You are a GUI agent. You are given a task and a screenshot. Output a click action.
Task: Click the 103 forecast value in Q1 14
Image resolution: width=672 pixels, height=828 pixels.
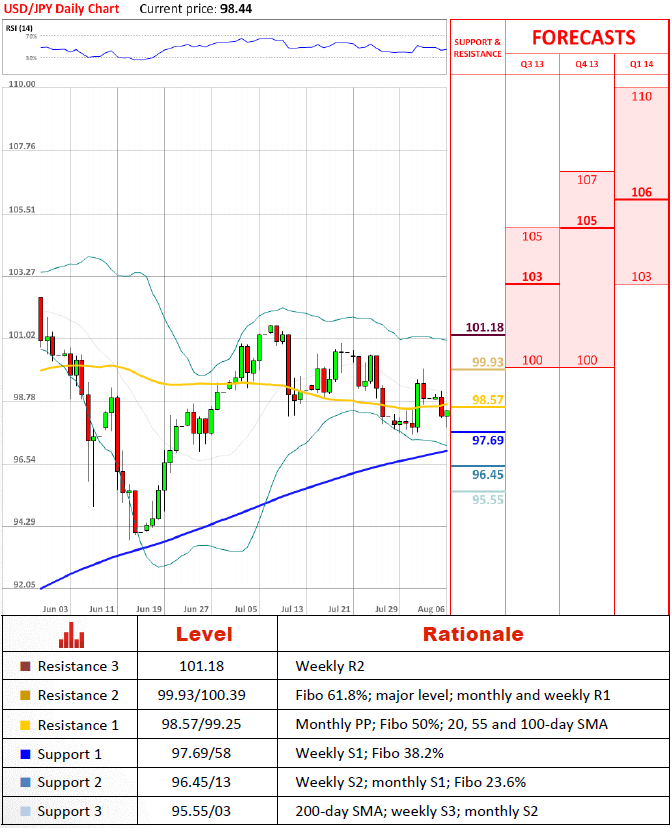(641, 277)
